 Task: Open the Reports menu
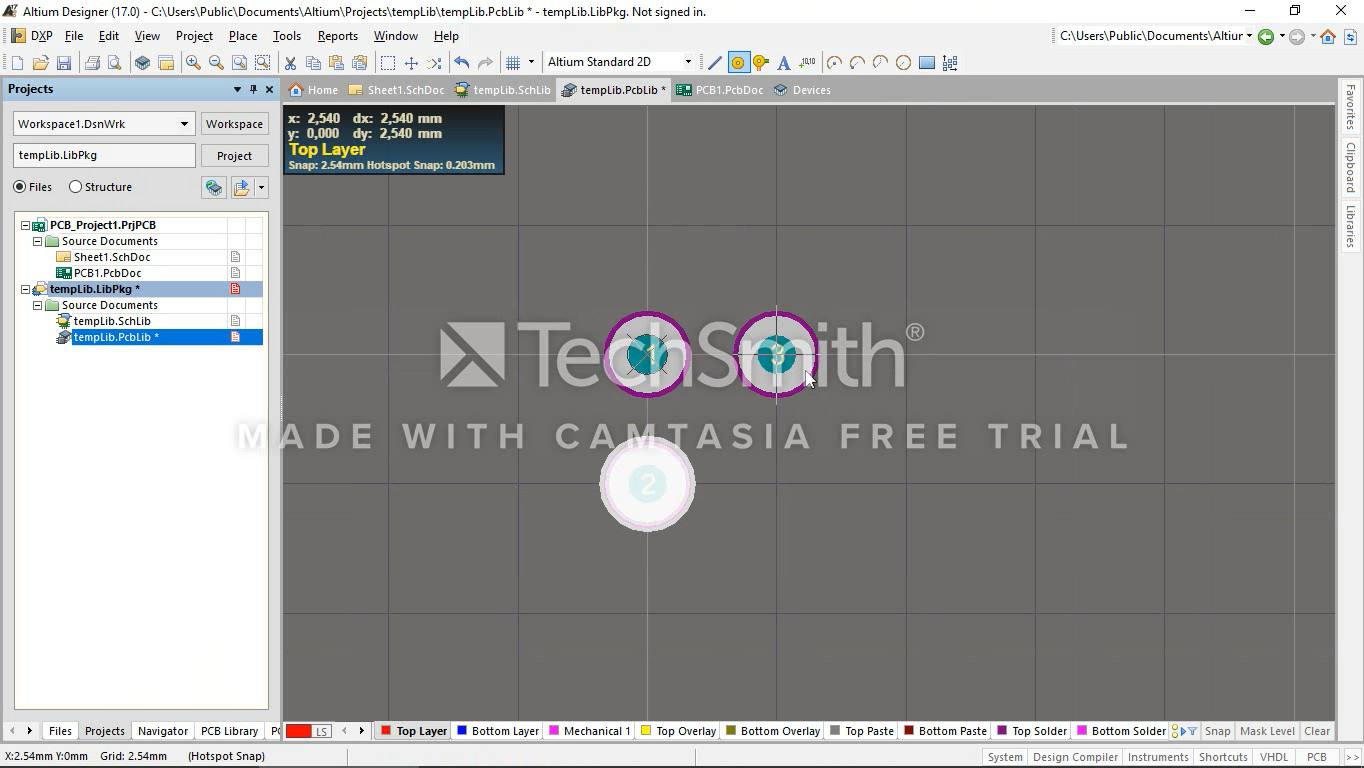[337, 36]
